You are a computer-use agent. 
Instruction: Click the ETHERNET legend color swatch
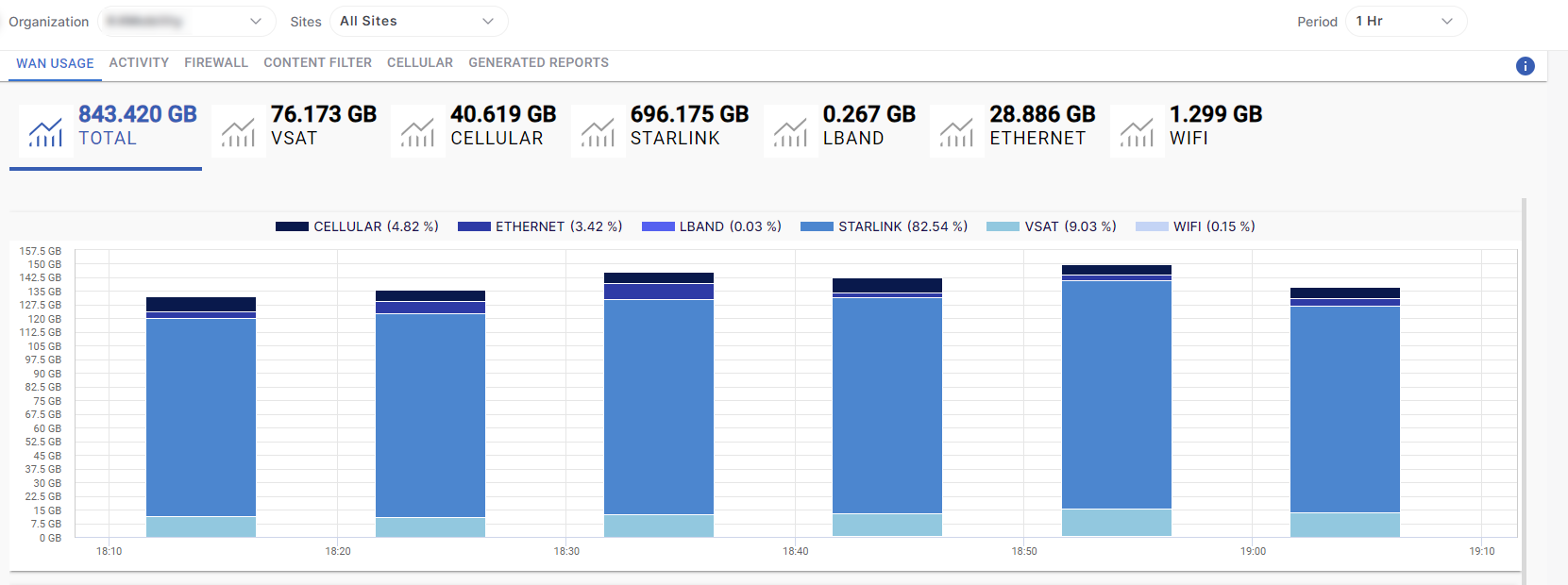coord(474,226)
